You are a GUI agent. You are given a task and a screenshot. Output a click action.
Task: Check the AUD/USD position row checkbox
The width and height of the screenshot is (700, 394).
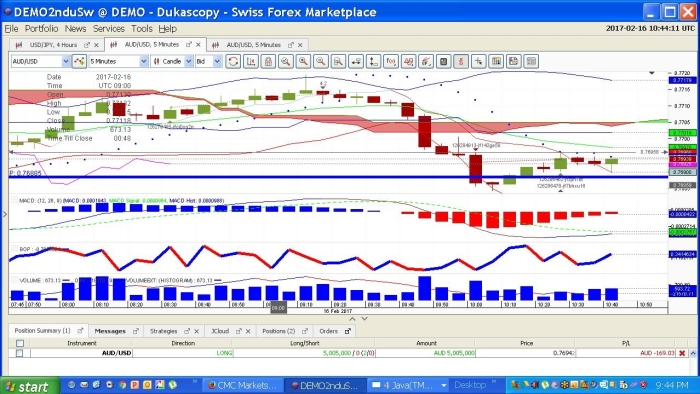click(x=20, y=353)
